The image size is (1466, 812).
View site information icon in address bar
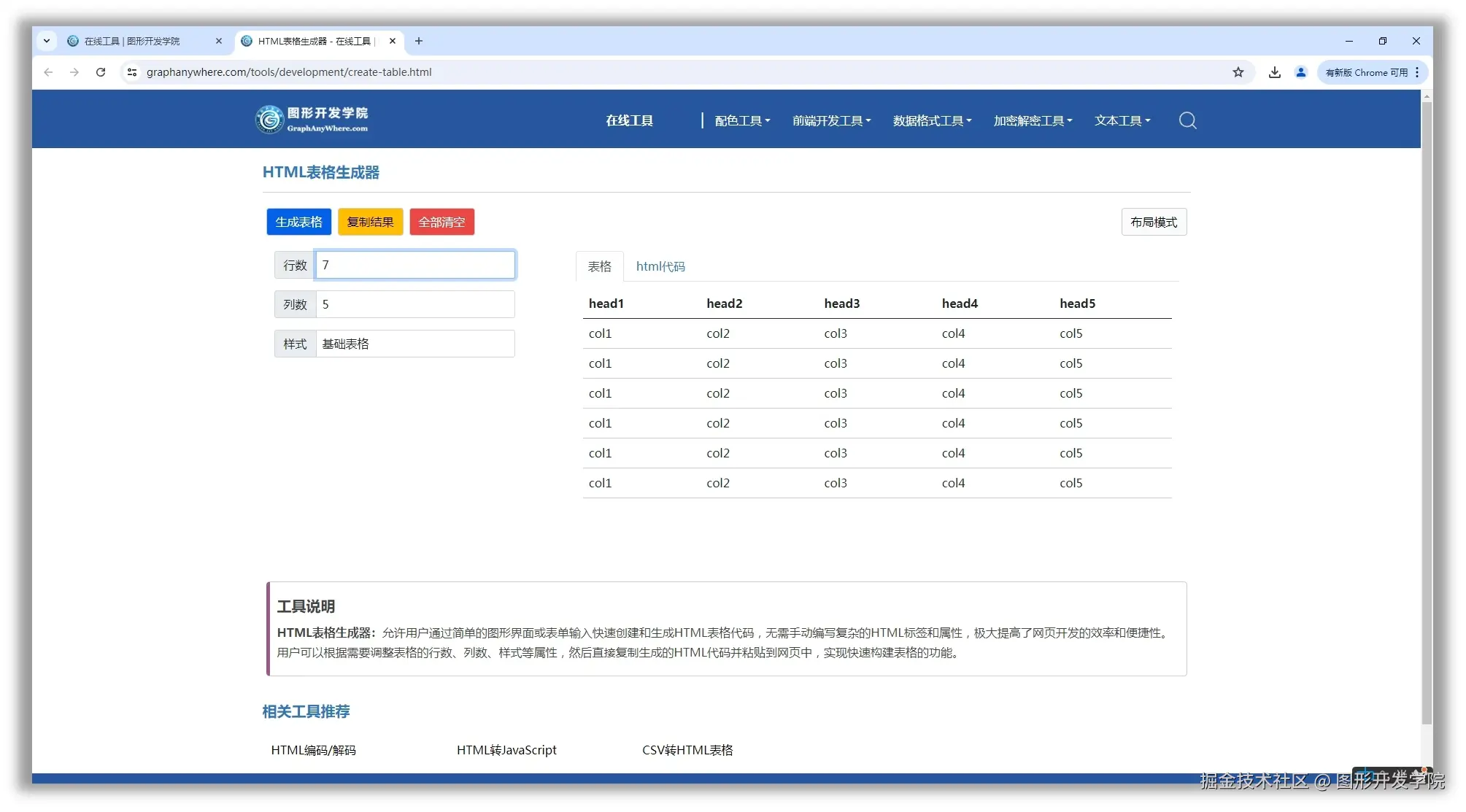[x=132, y=72]
